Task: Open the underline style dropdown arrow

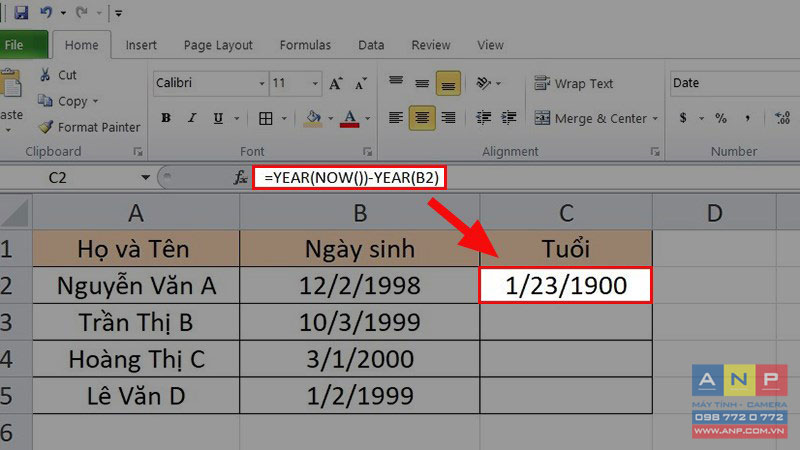Action: coord(237,118)
